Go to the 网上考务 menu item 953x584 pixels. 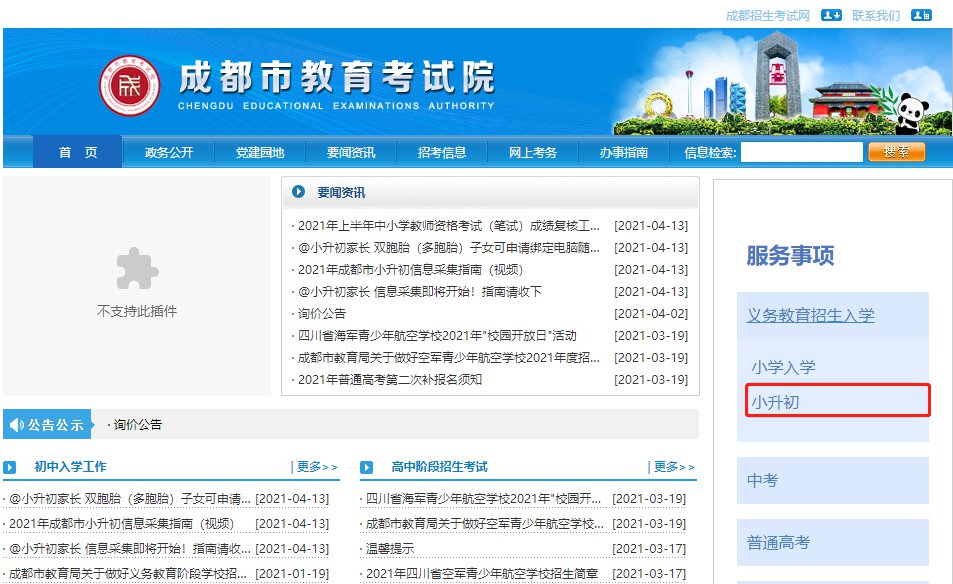533,153
